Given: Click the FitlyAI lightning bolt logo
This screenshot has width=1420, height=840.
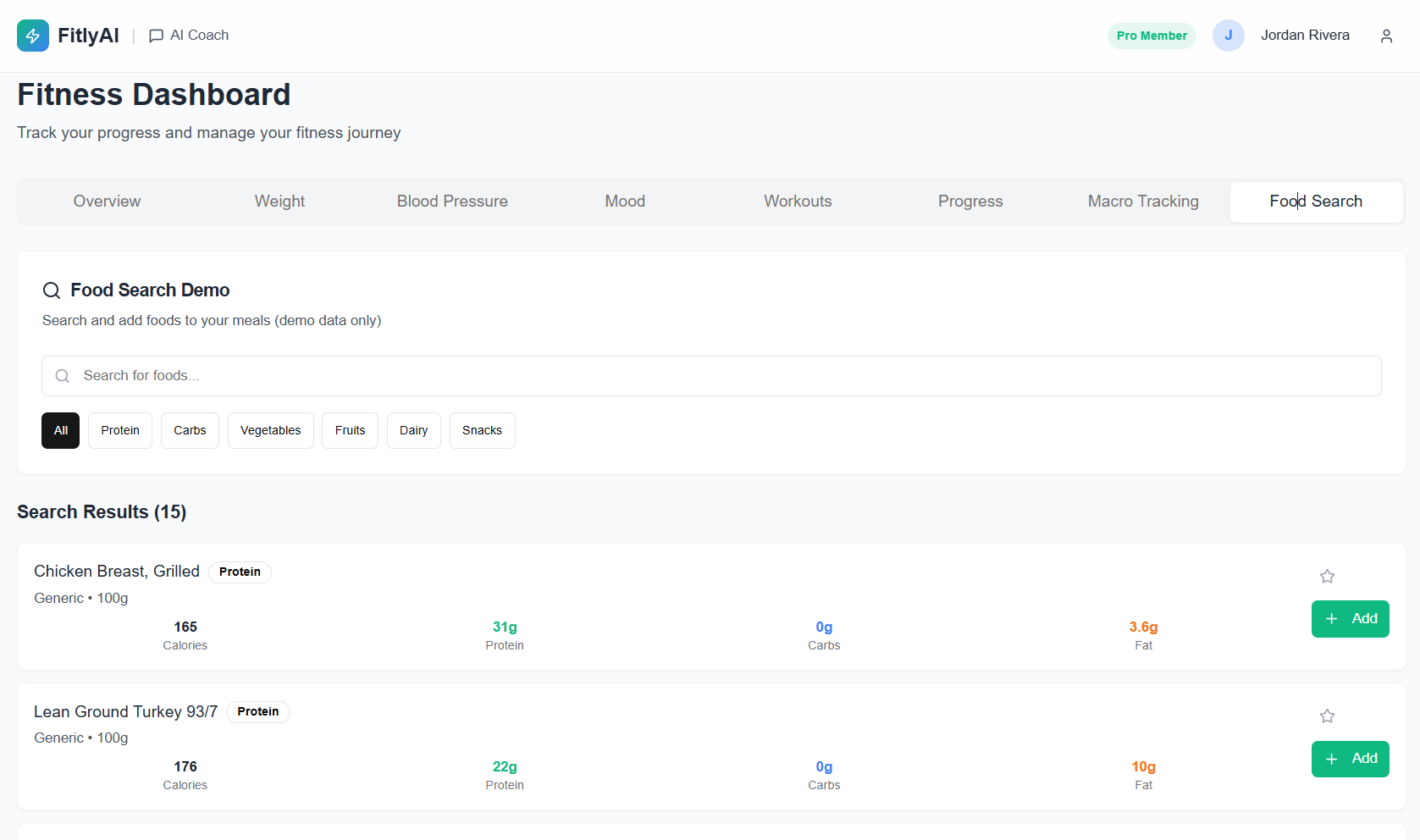Looking at the screenshot, I should pos(32,35).
